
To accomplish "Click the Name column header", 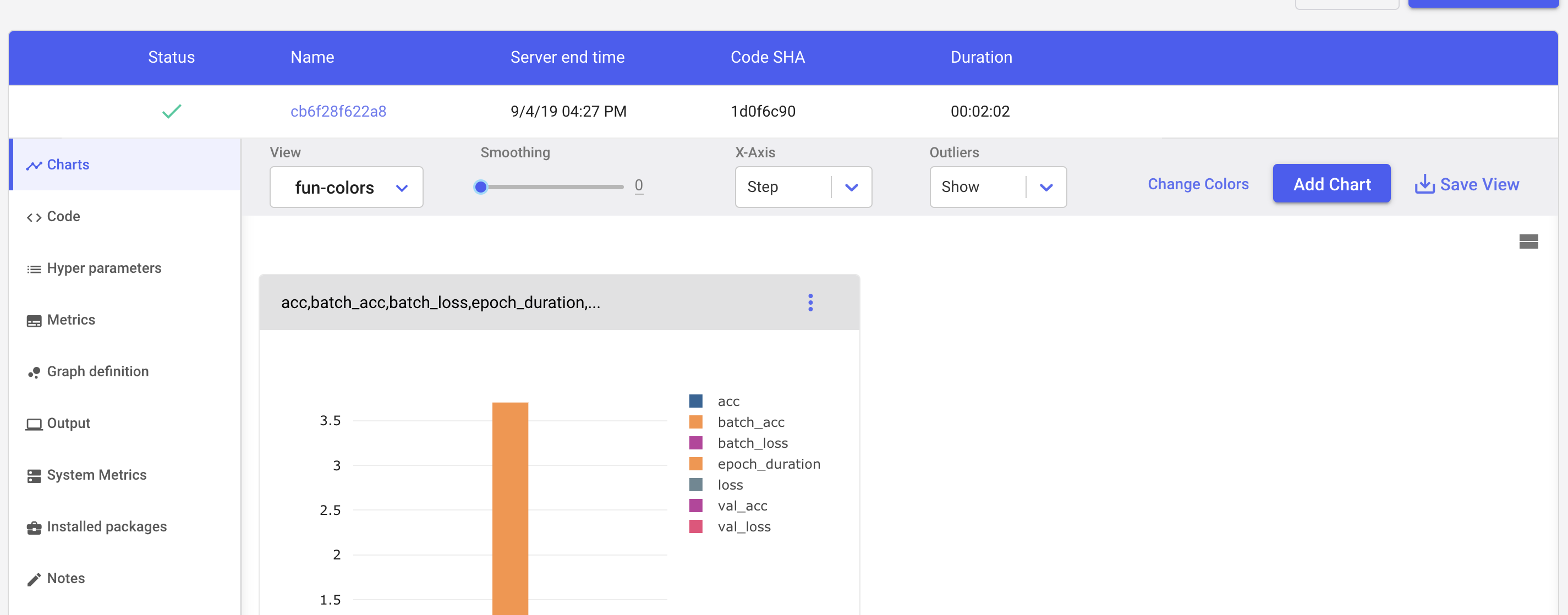I will pyautogui.click(x=312, y=57).
